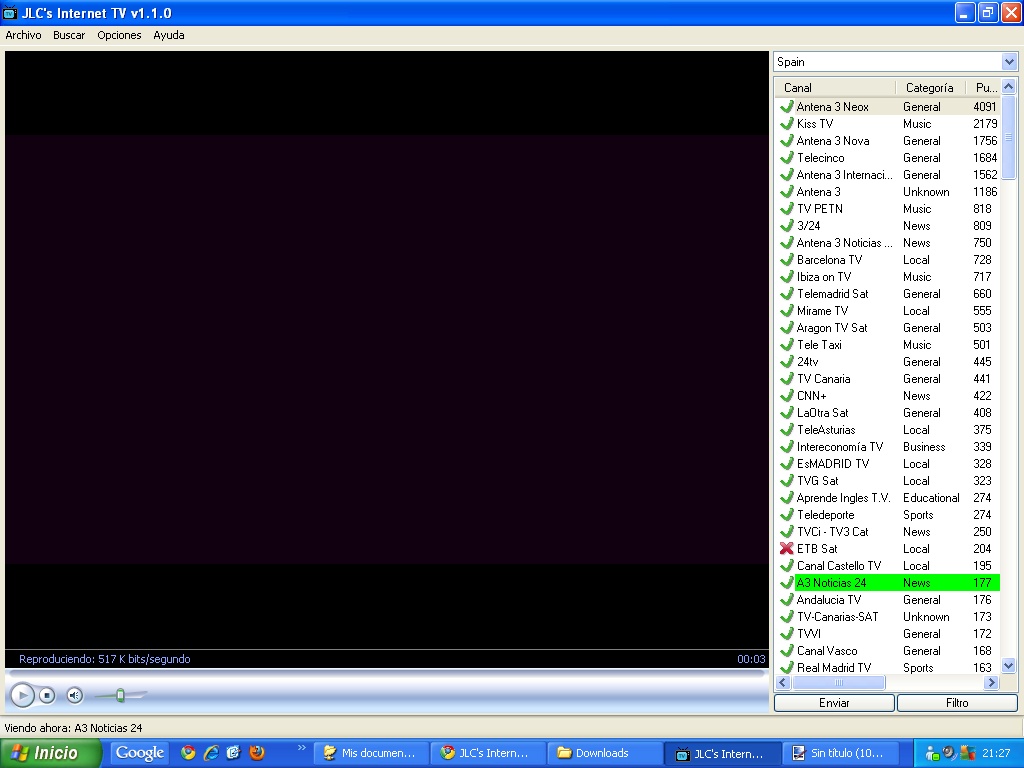Click green check icon beside CNN+
This screenshot has height=768, width=1024.
(786, 396)
